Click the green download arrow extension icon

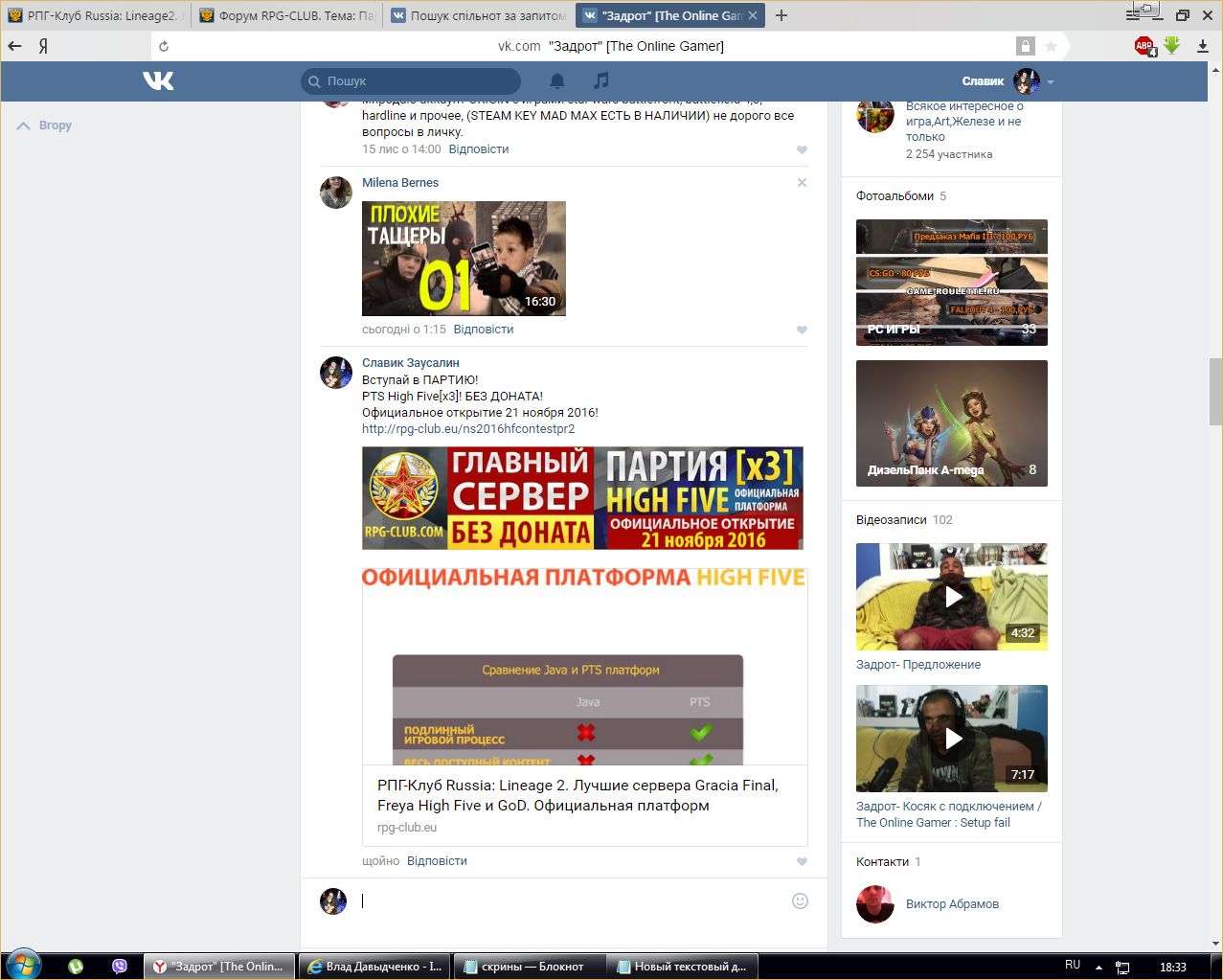[1172, 45]
